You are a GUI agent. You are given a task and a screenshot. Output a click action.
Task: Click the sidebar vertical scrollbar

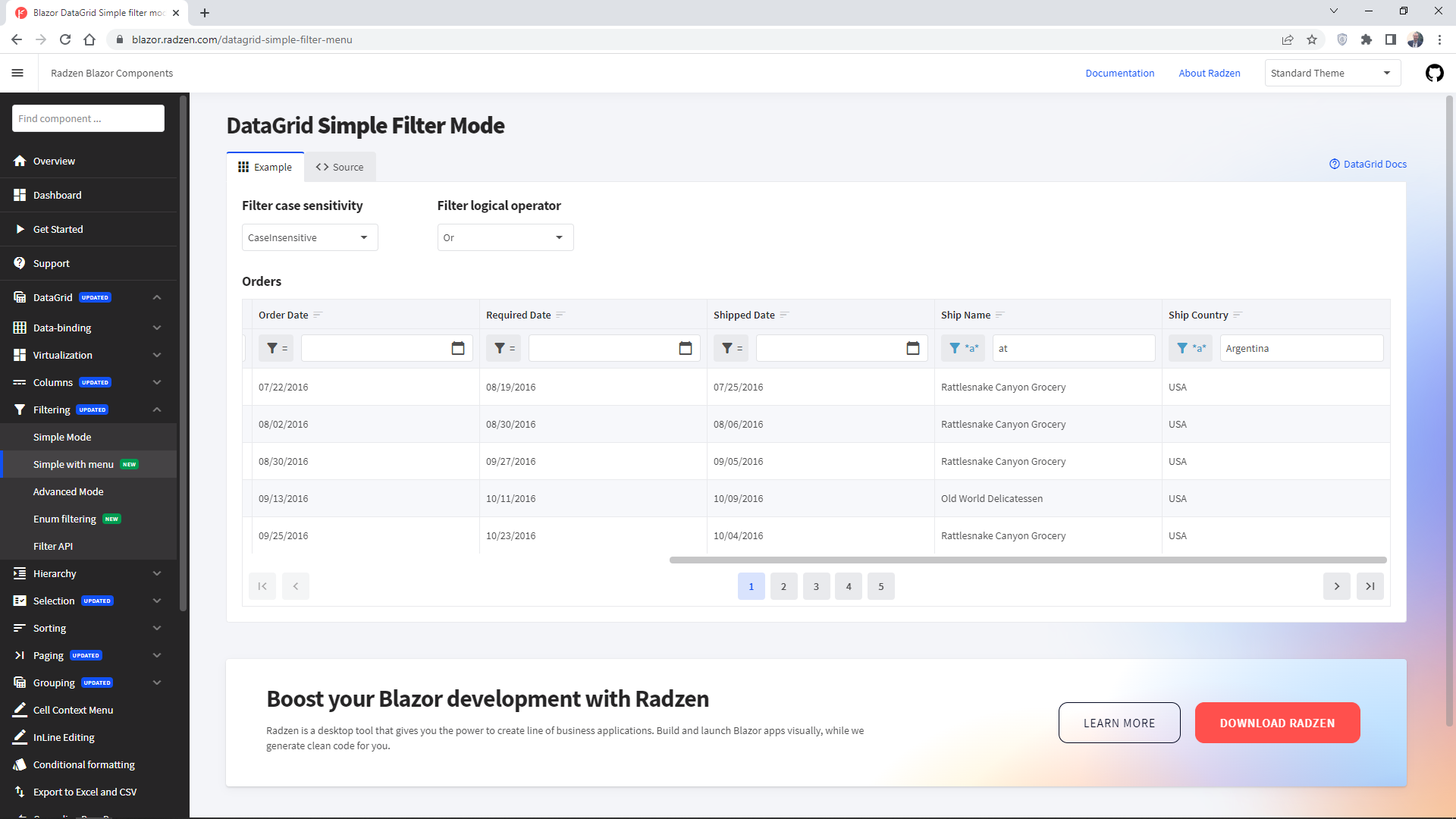[183, 353]
